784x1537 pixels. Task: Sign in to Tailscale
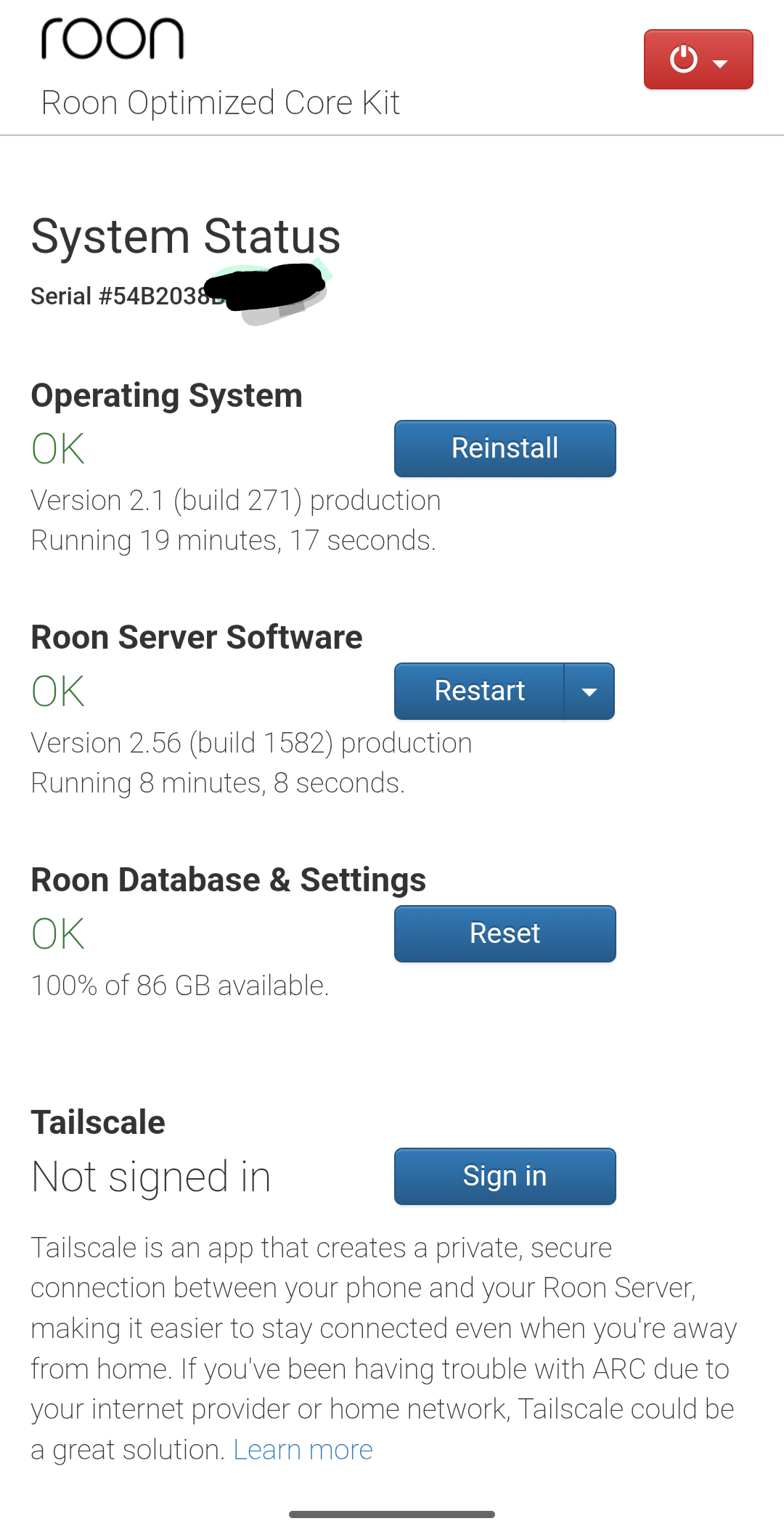tap(505, 1176)
